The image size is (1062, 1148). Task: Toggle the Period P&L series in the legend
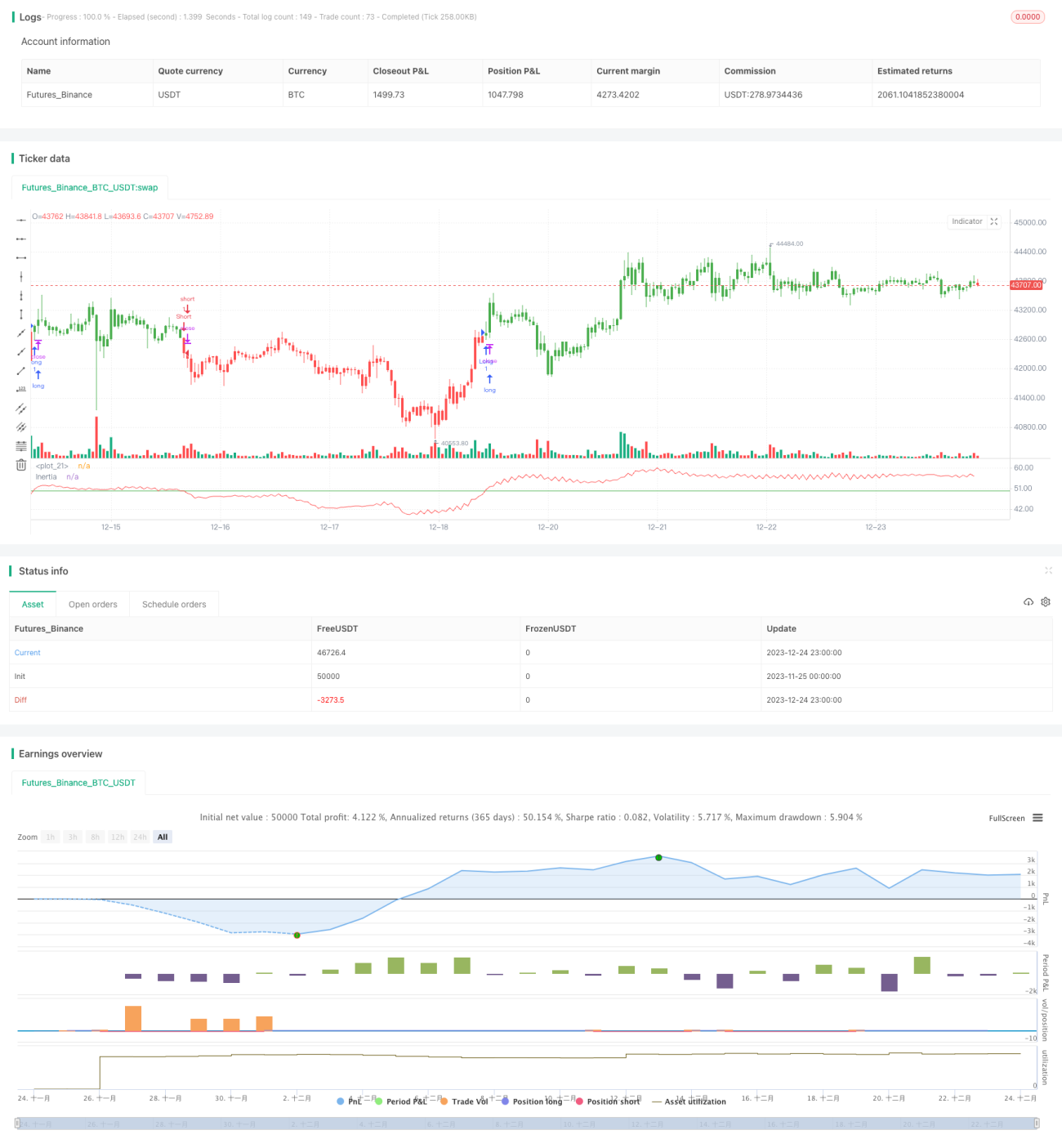401,1101
